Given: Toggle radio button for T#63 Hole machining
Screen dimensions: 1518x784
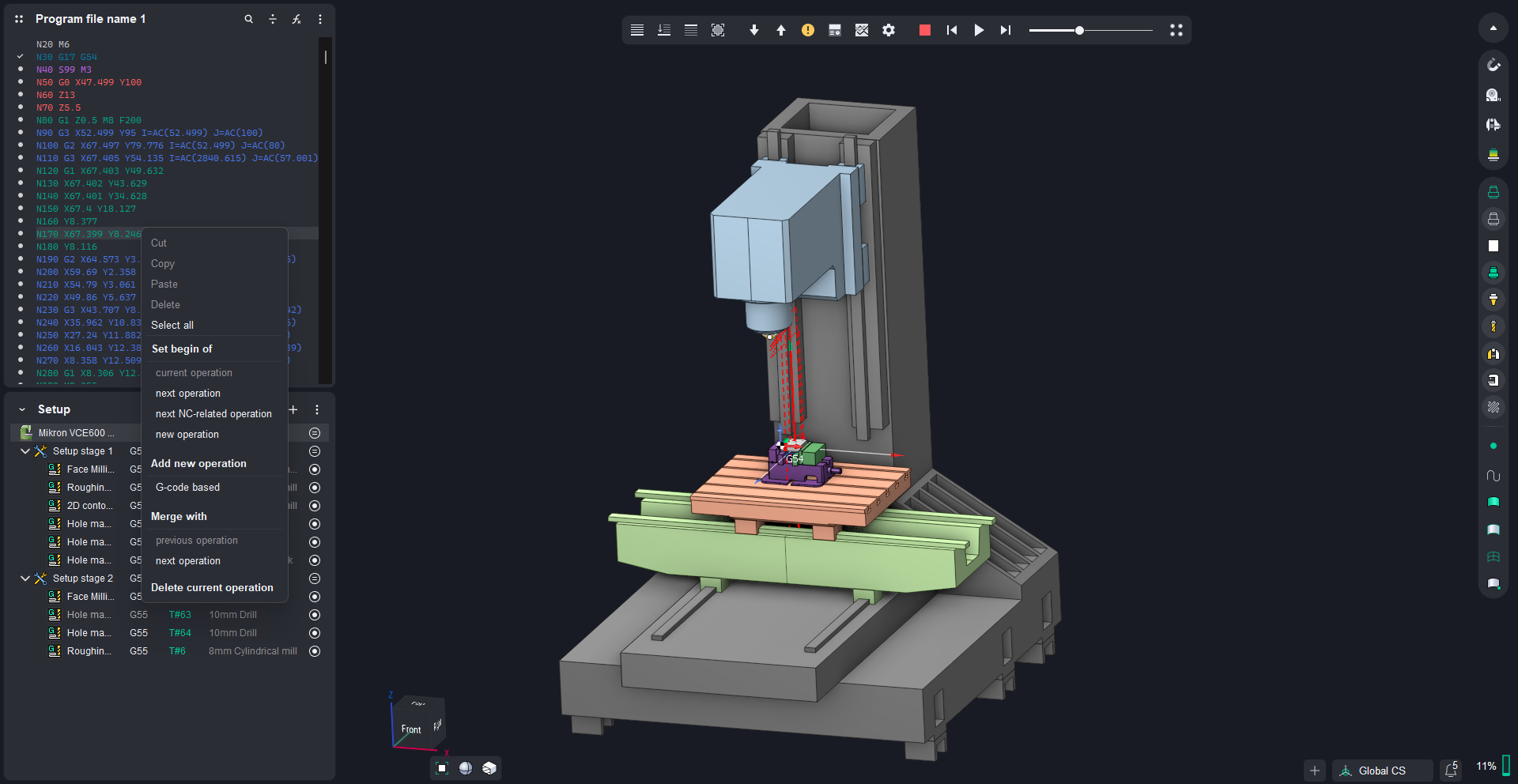Looking at the screenshot, I should 315,615.
